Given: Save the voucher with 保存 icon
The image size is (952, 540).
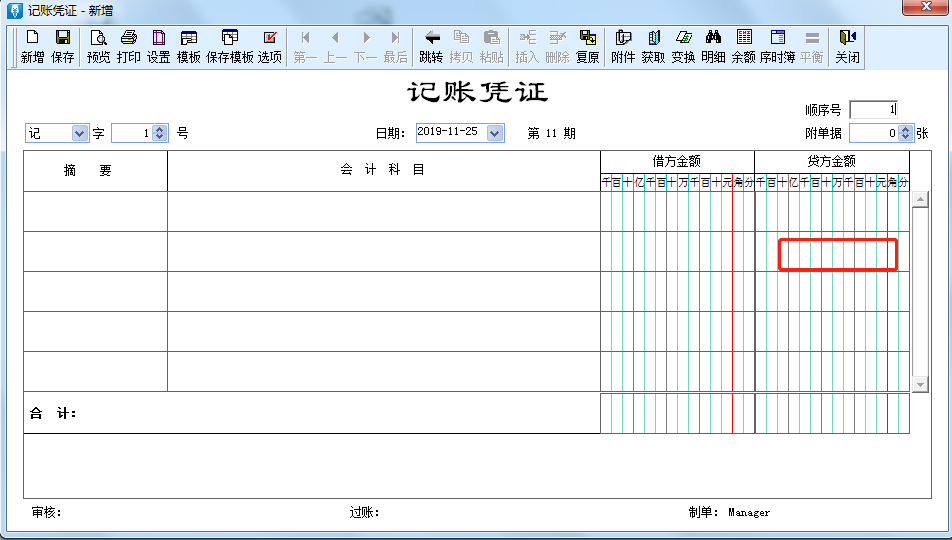Looking at the screenshot, I should 63,46.
